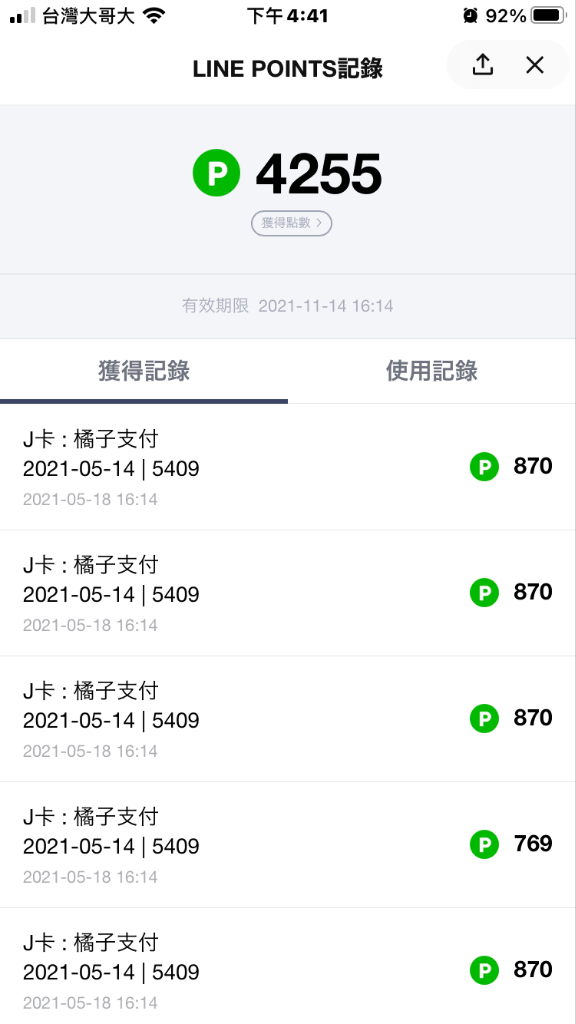Tap the alarm clock status icon

click(x=470, y=16)
